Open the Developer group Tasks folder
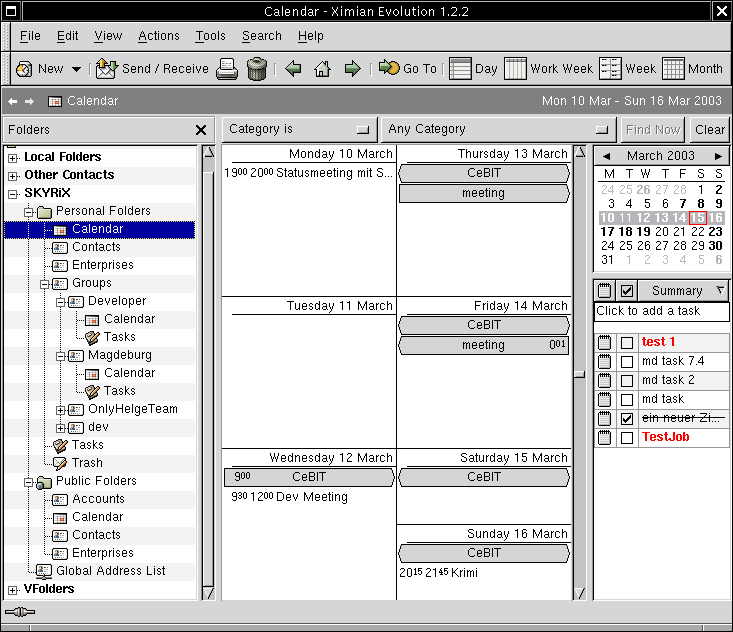The height and width of the screenshot is (632, 733). (x=120, y=337)
